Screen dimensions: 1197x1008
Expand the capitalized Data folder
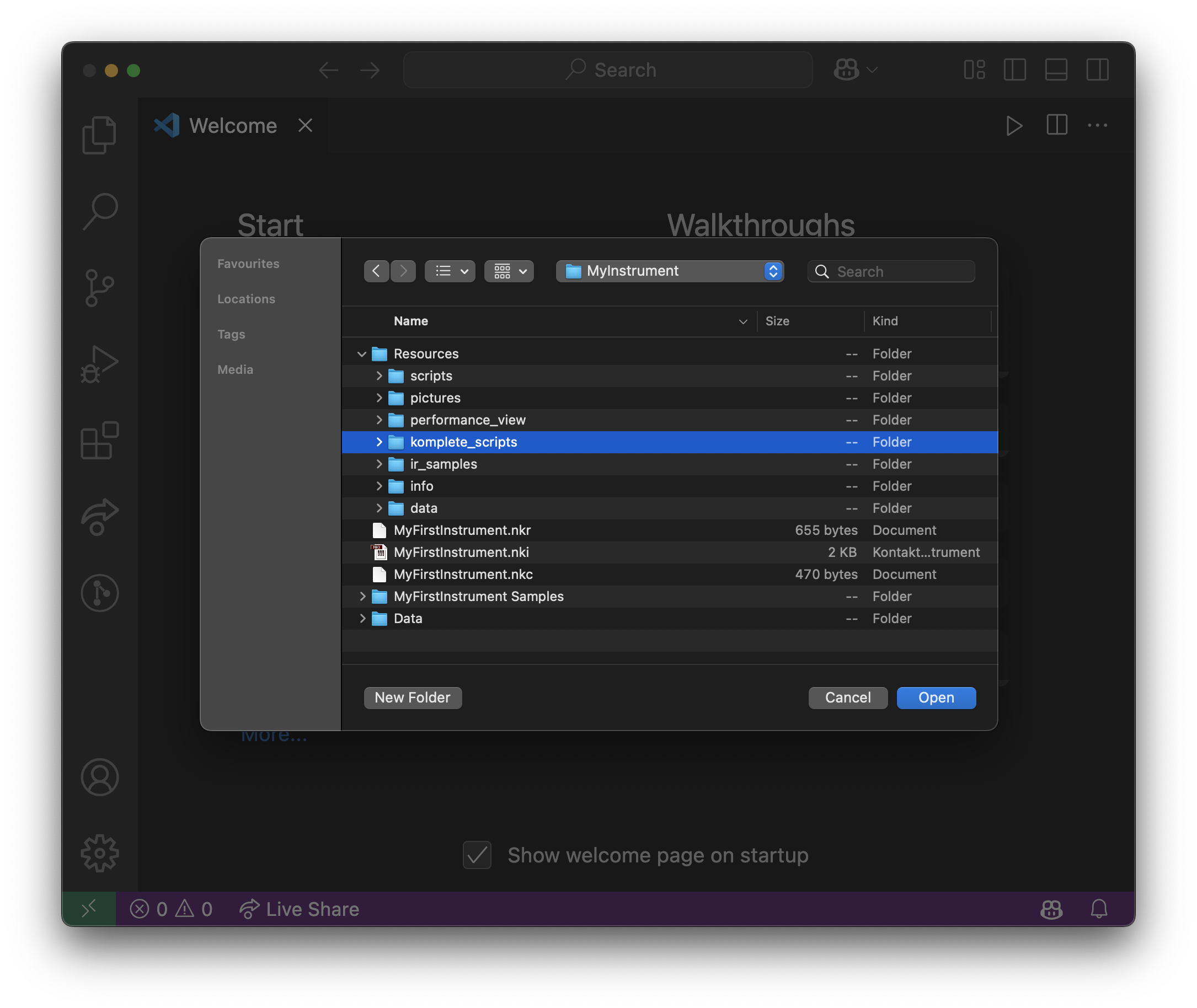362,618
